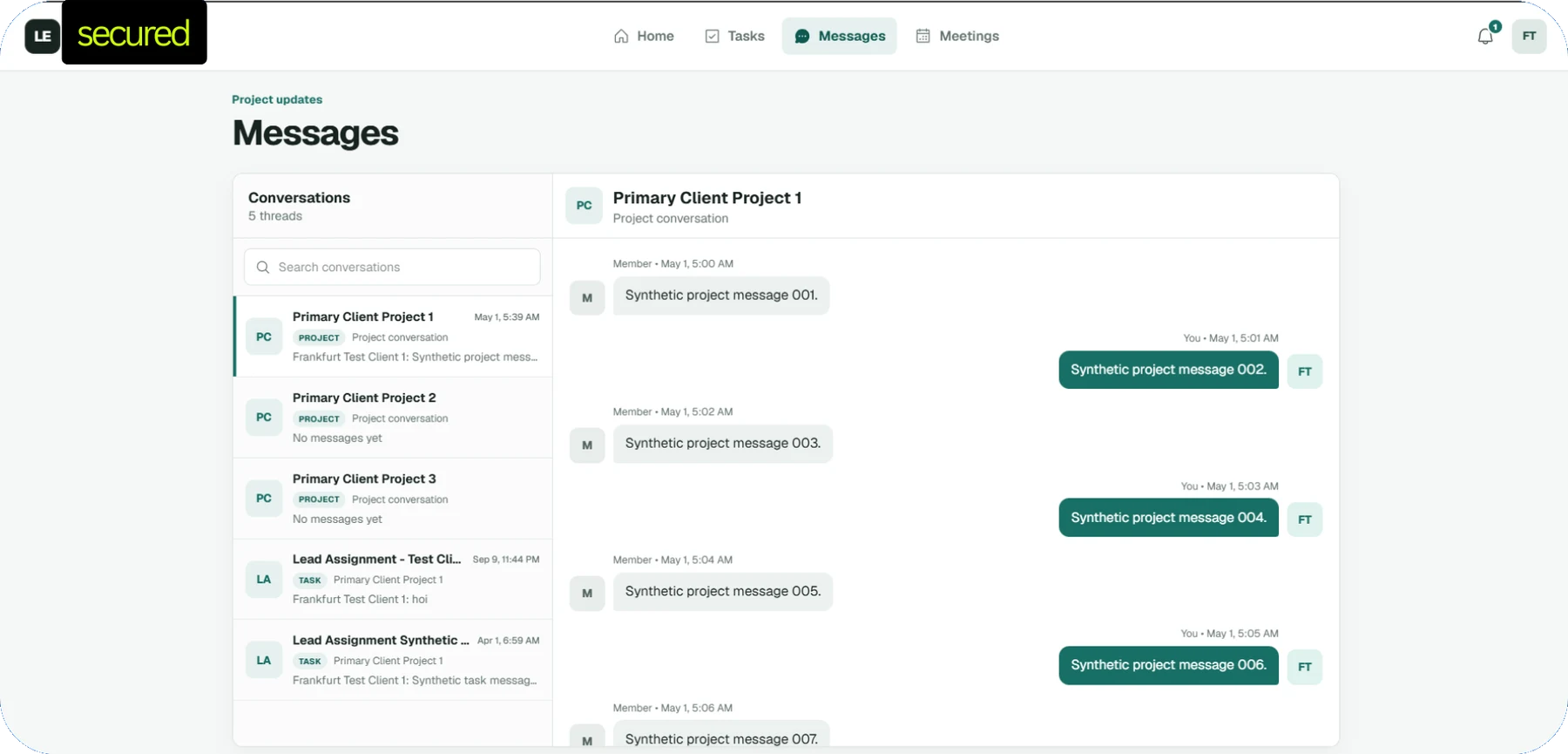Click message bubble 'Synthetic project message 005.'
The height and width of the screenshot is (754, 1568).
pos(723,592)
